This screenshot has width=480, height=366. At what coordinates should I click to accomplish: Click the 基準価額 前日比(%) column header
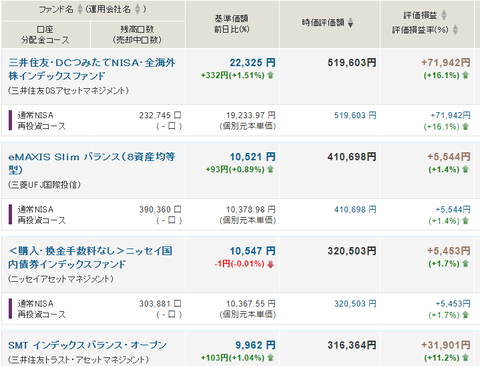pos(232,24)
